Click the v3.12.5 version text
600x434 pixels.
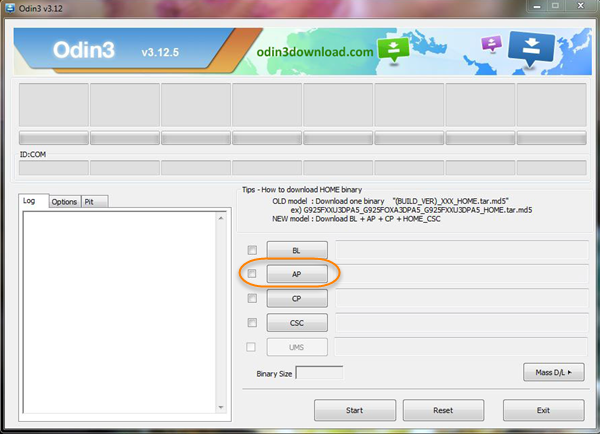[160, 52]
